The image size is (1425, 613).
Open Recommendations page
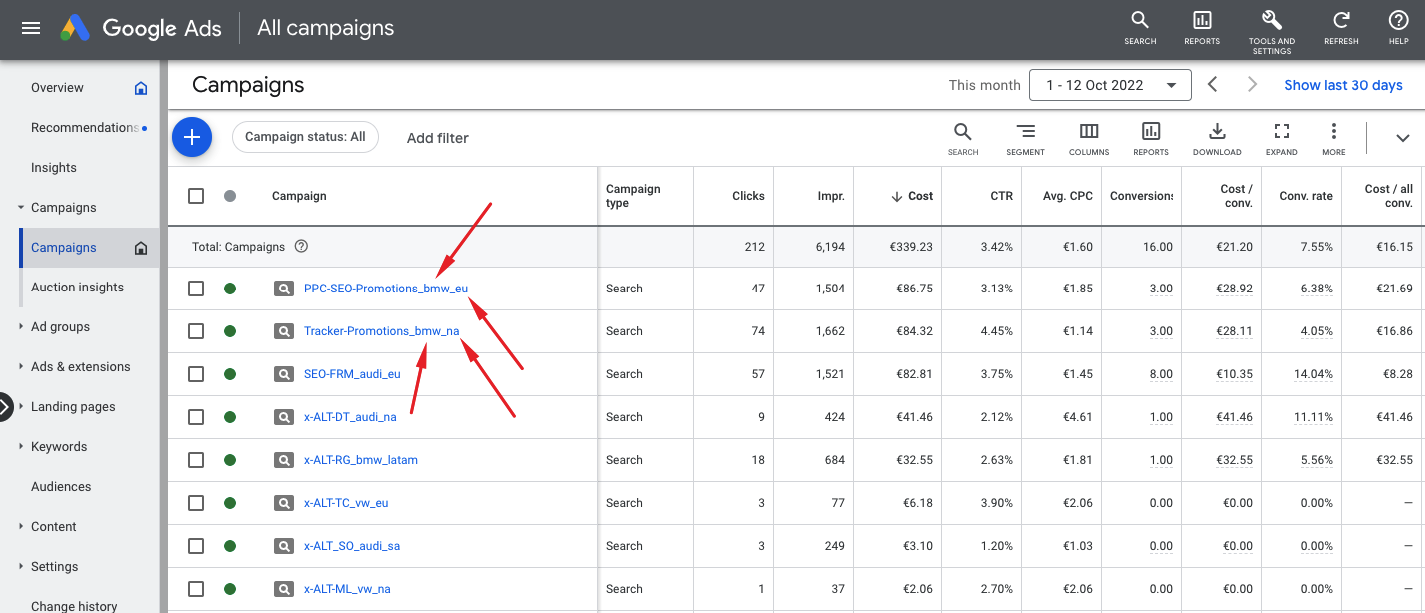85,128
